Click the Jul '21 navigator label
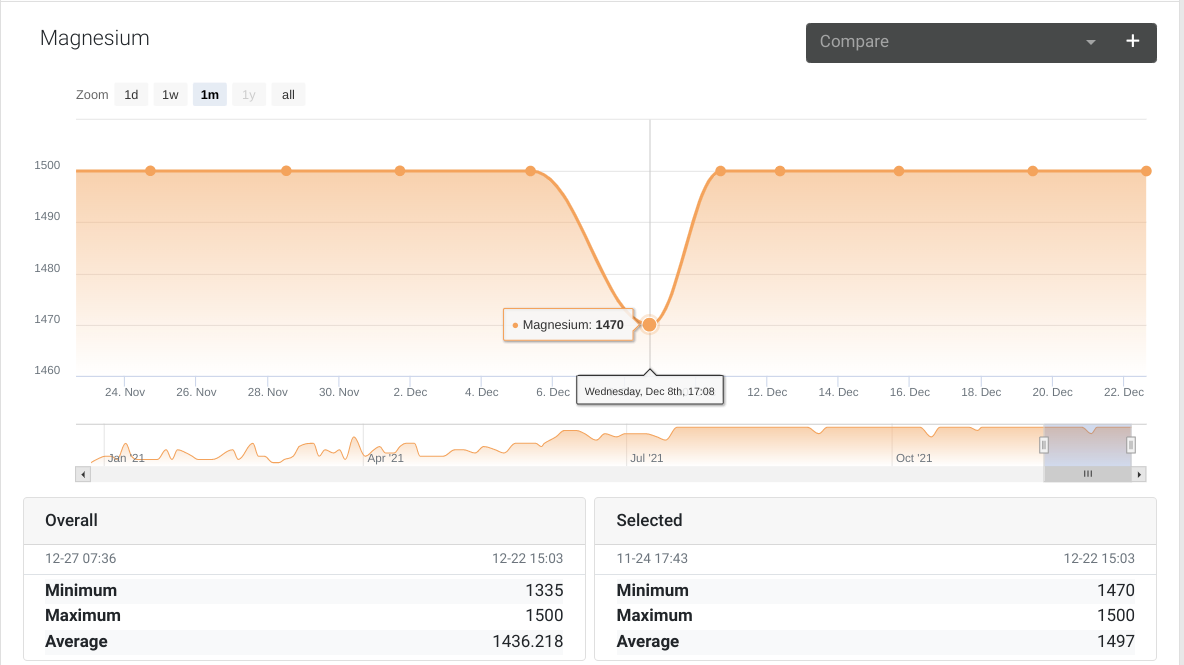Screen dimensions: 1184x665 pyautogui.click(x=646, y=458)
